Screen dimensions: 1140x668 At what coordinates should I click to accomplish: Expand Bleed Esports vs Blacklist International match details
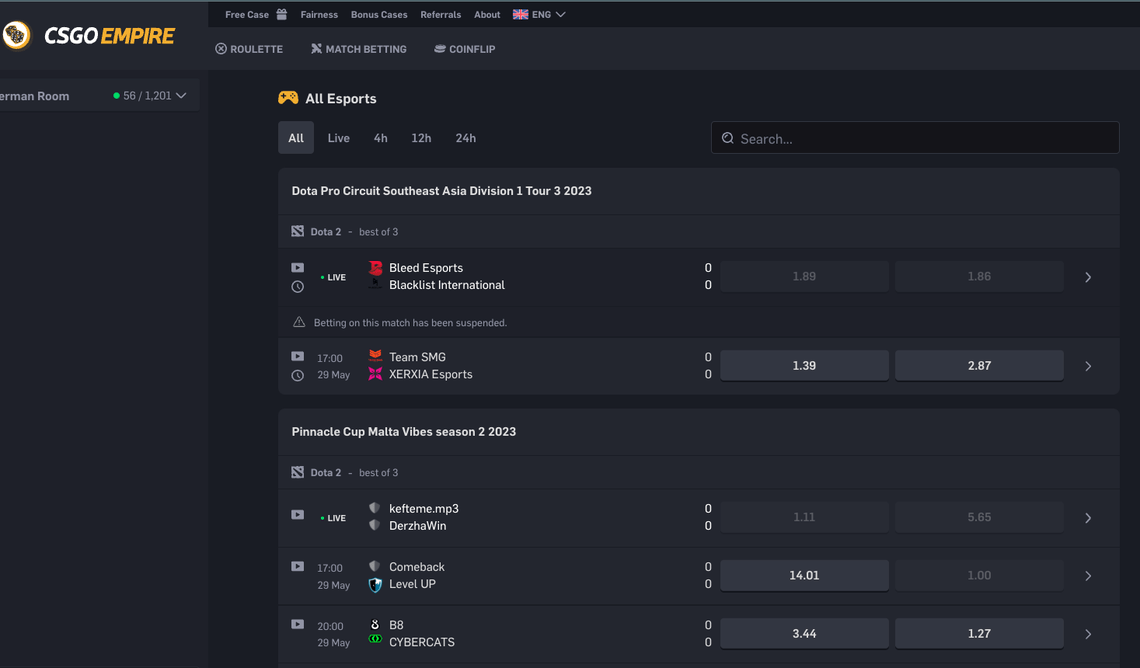[1088, 277]
